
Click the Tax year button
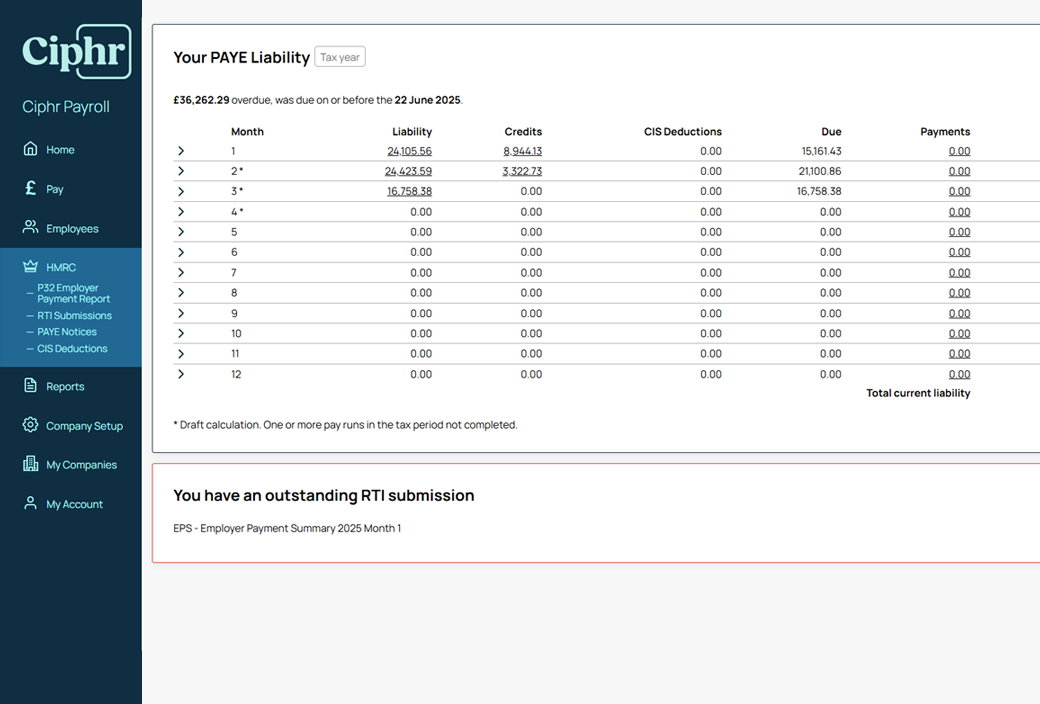point(340,57)
